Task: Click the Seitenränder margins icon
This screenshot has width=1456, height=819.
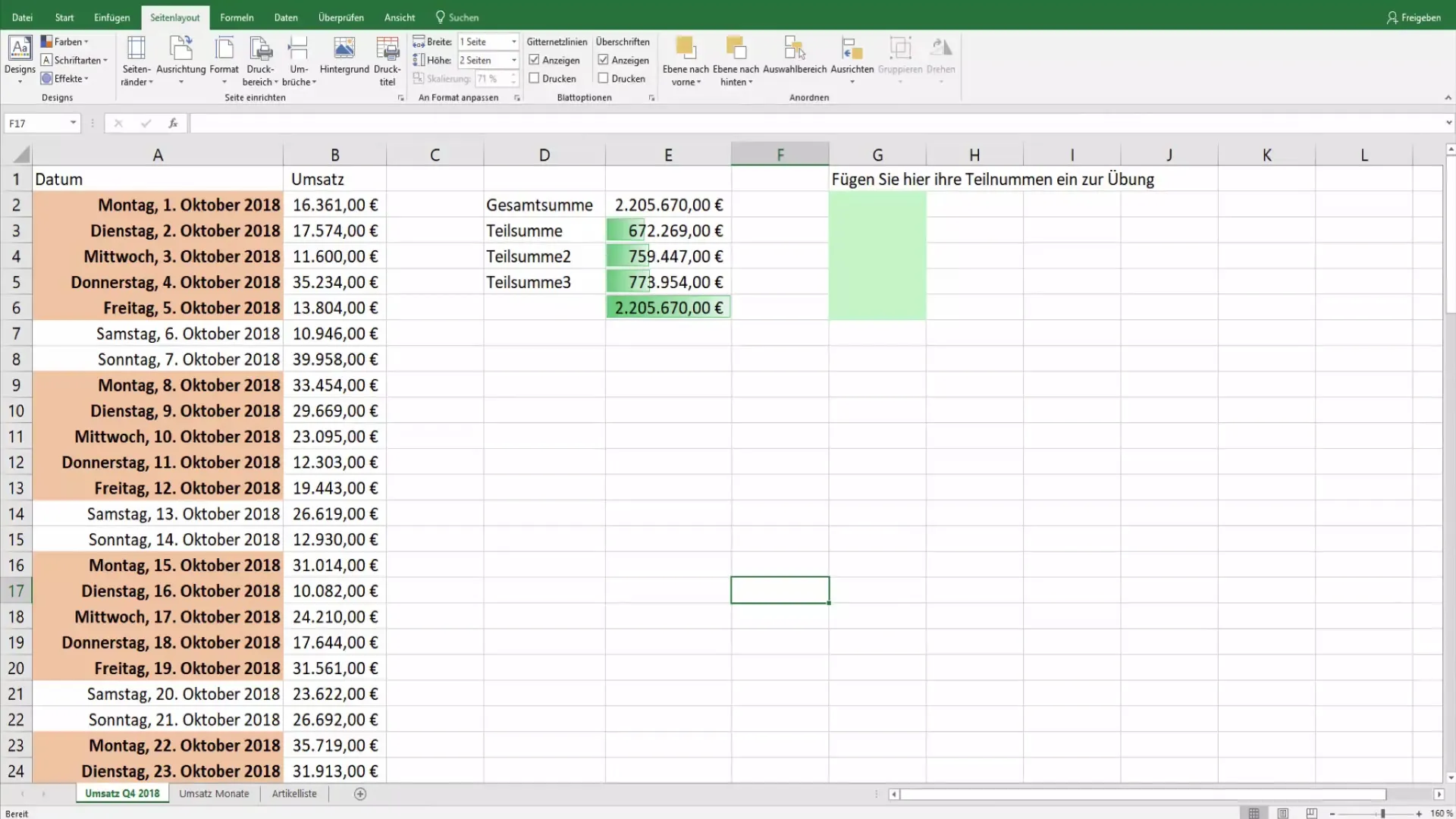Action: tap(136, 49)
